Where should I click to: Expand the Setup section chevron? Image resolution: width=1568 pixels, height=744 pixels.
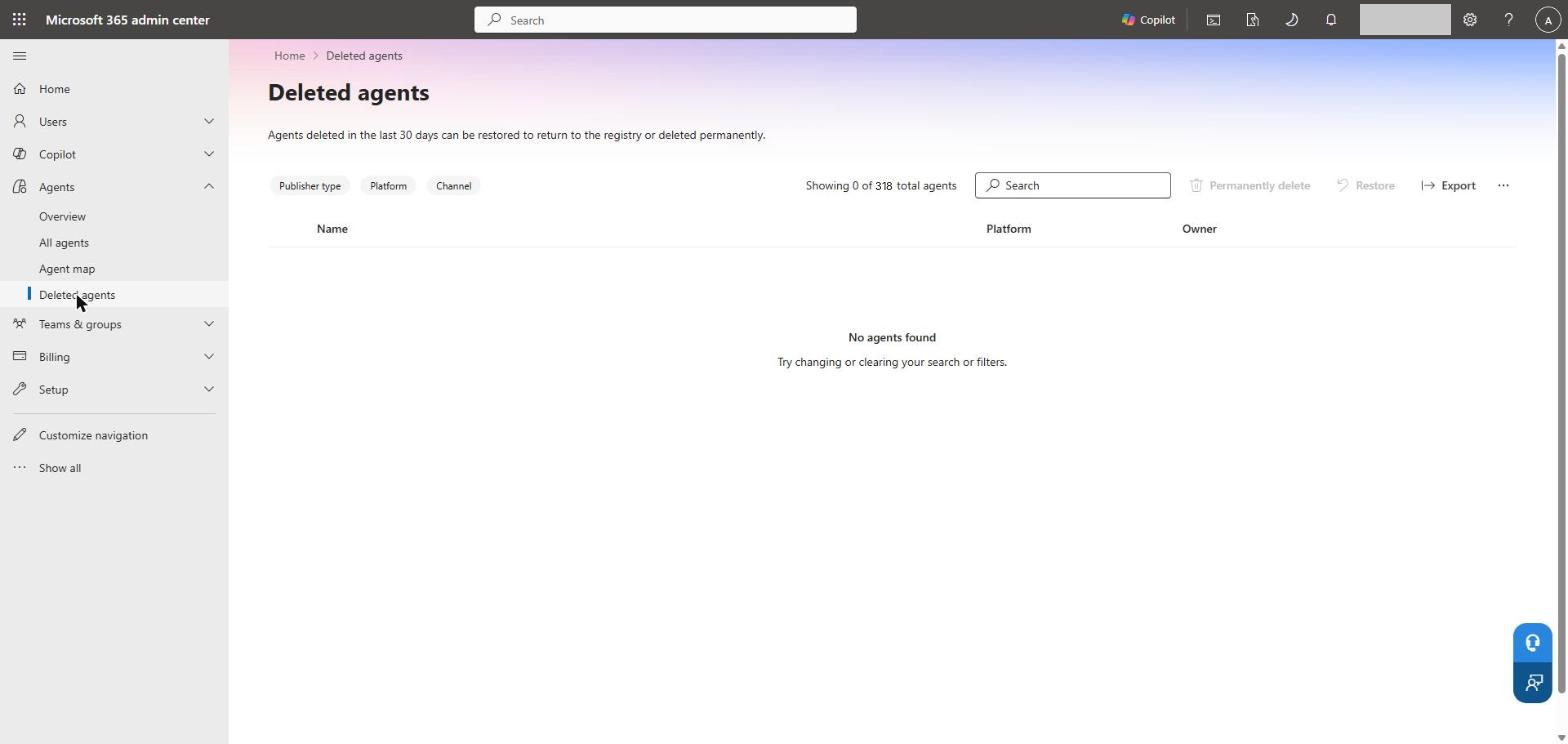209,390
